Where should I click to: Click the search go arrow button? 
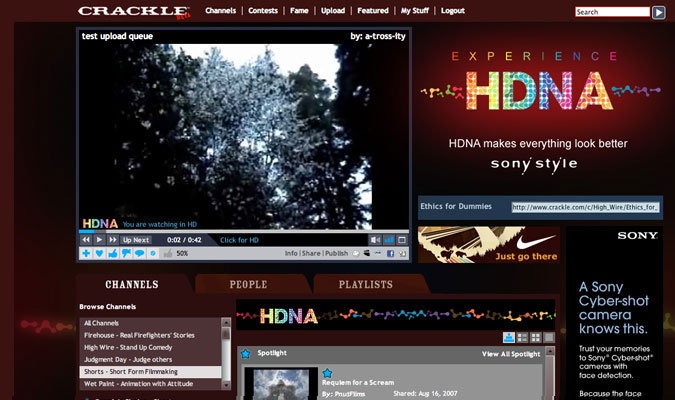[658, 12]
